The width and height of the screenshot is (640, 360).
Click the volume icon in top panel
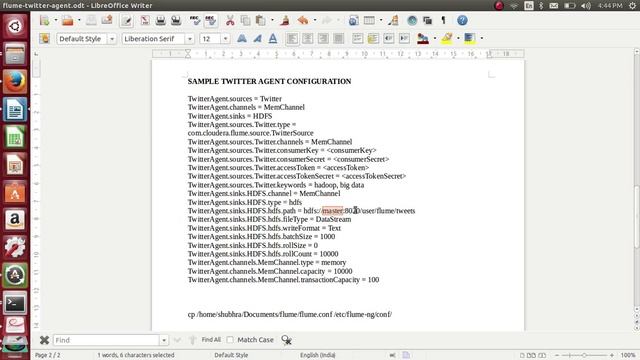coord(586,5)
